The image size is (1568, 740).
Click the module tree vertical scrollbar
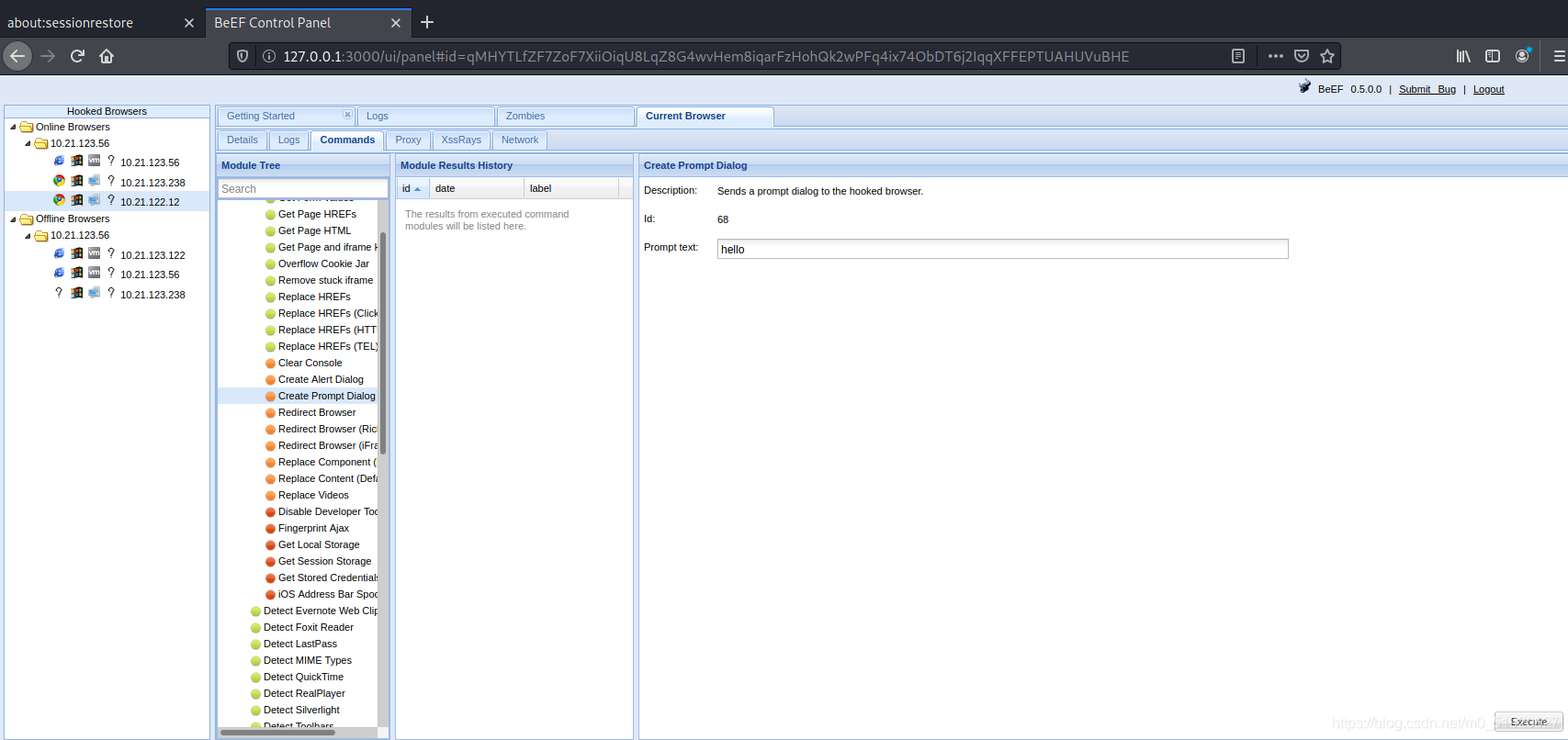click(383, 344)
